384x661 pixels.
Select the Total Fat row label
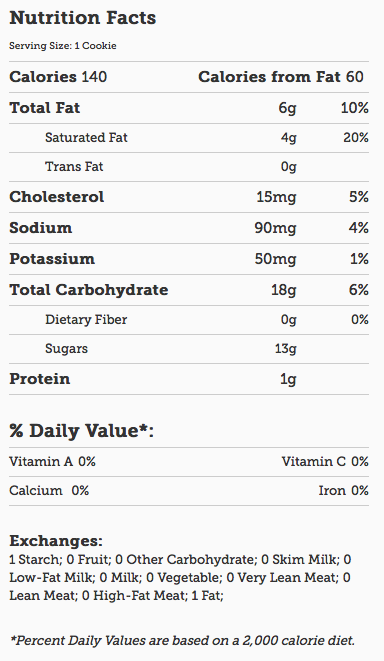pos(45,108)
